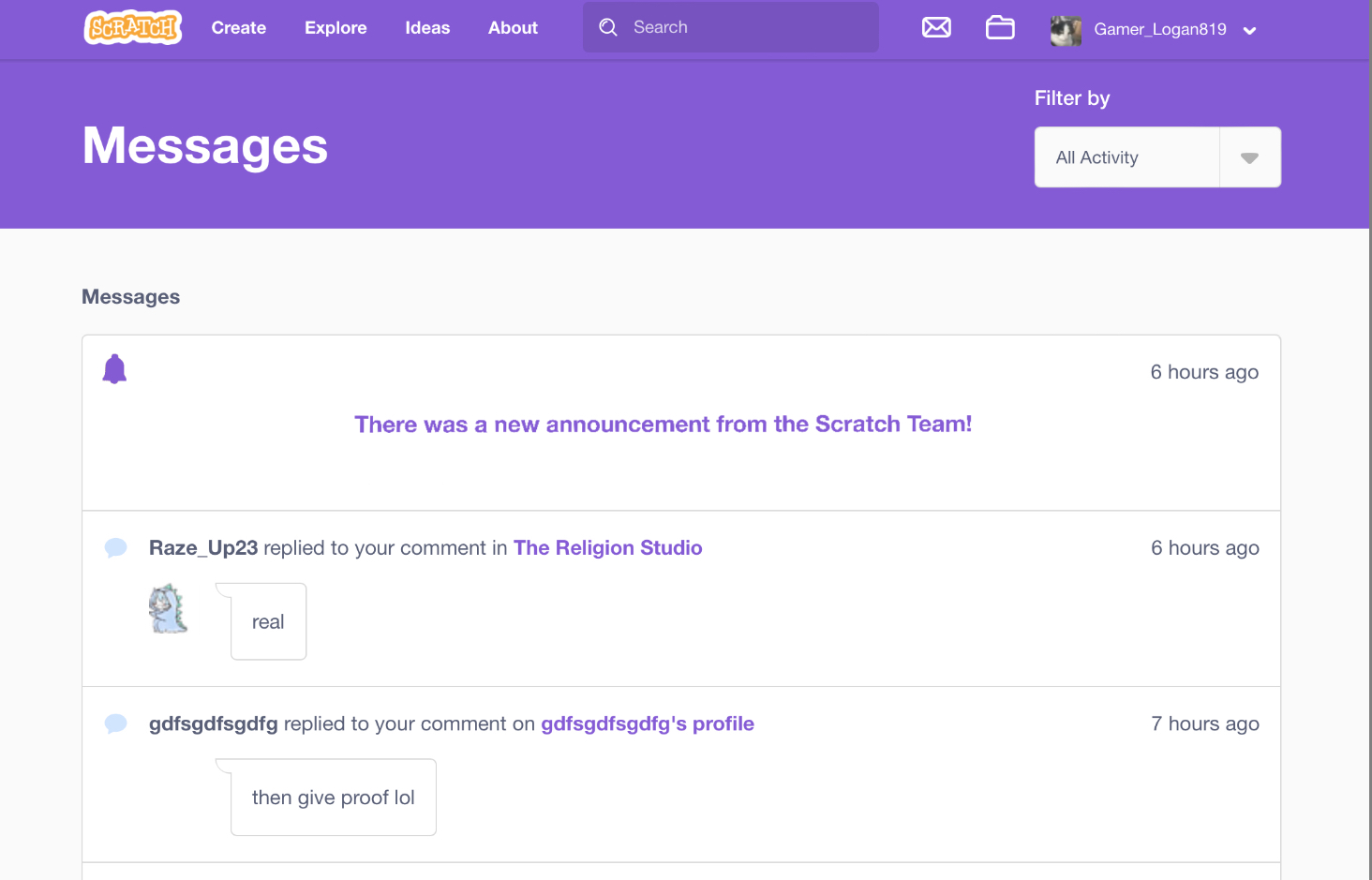The image size is (1372, 880).
Task: Click the speech bubble containing 'then give proof lol'
Action: pyautogui.click(x=333, y=798)
